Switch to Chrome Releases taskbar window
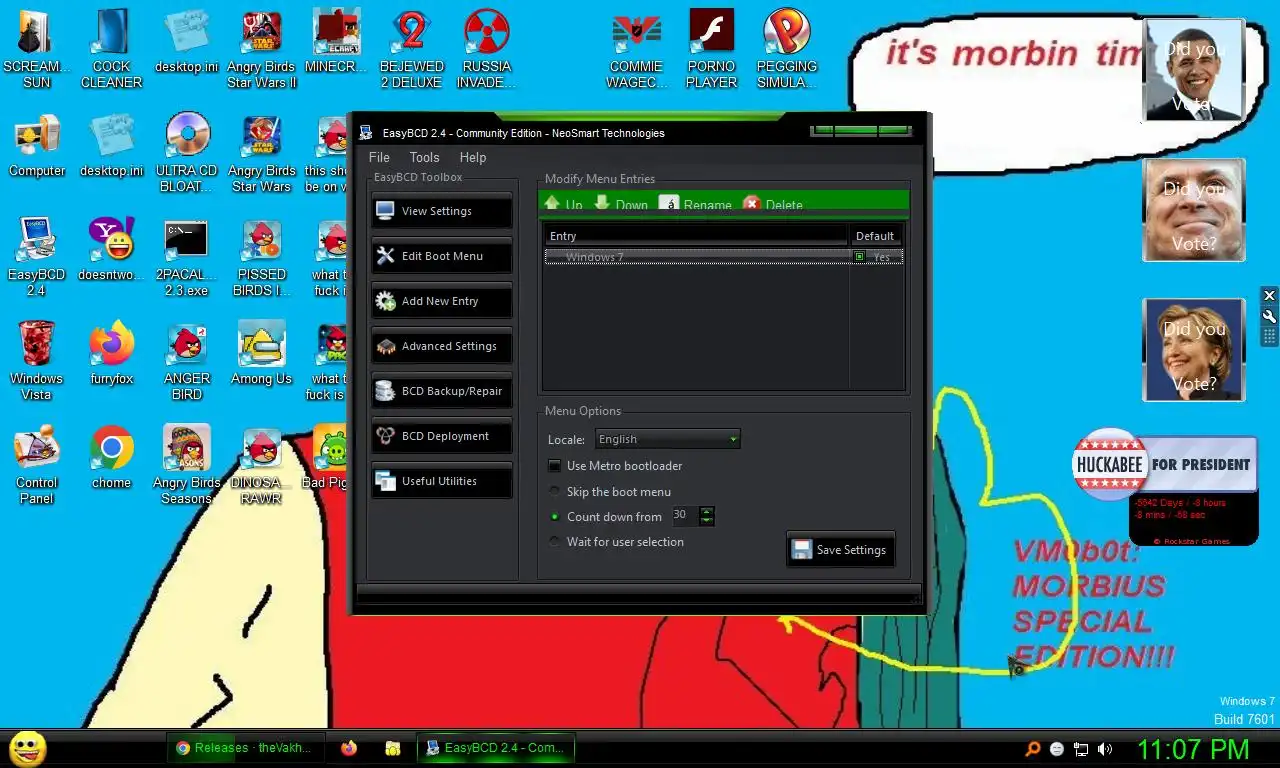Viewport: 1280px width, 768px height. click(x=245, y=748)
